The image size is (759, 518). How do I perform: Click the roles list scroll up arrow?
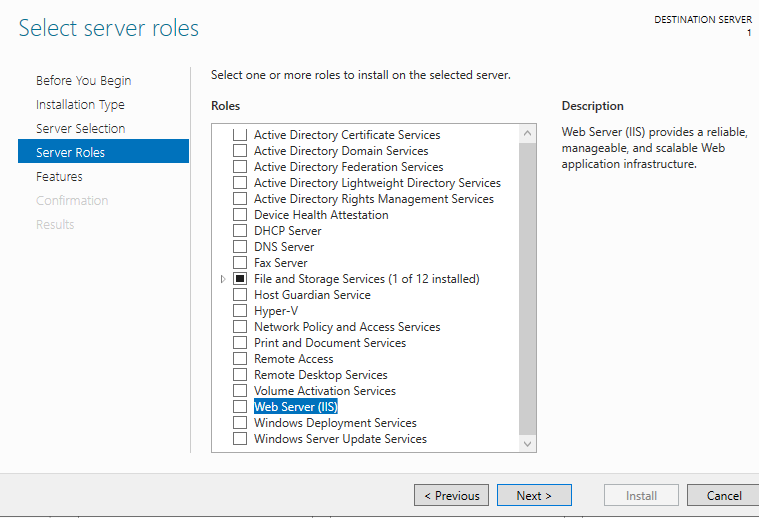(x=528, y=133)
